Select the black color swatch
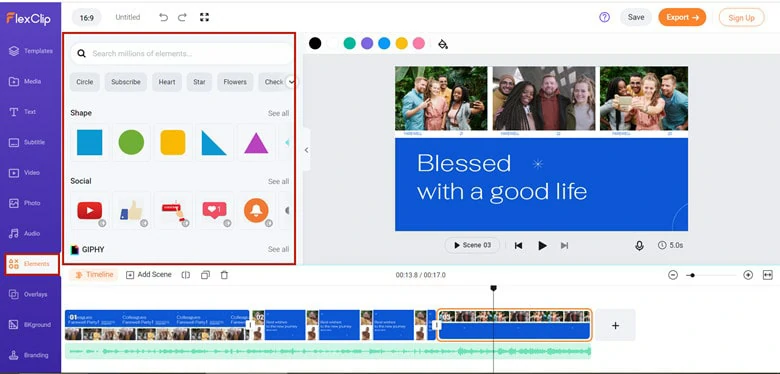 click(x=315, y=43)
